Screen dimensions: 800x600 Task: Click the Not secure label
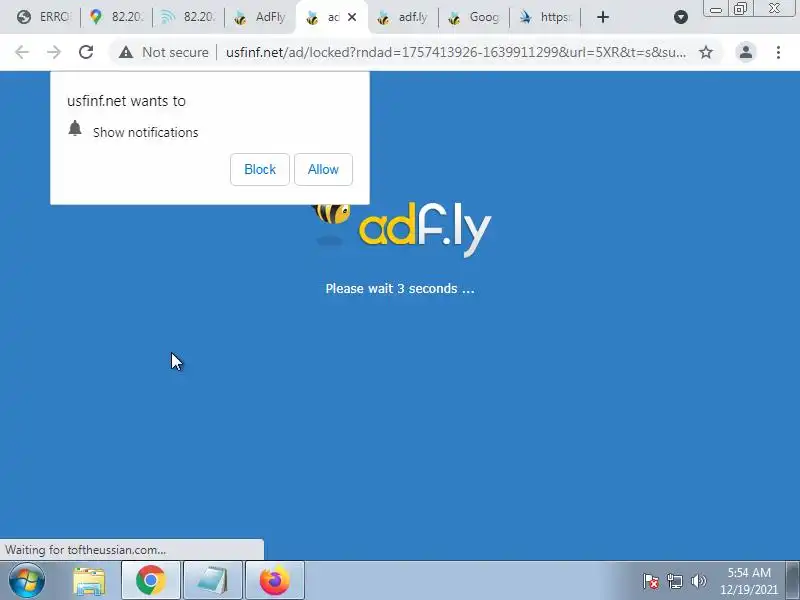click(x=175, y=52)
